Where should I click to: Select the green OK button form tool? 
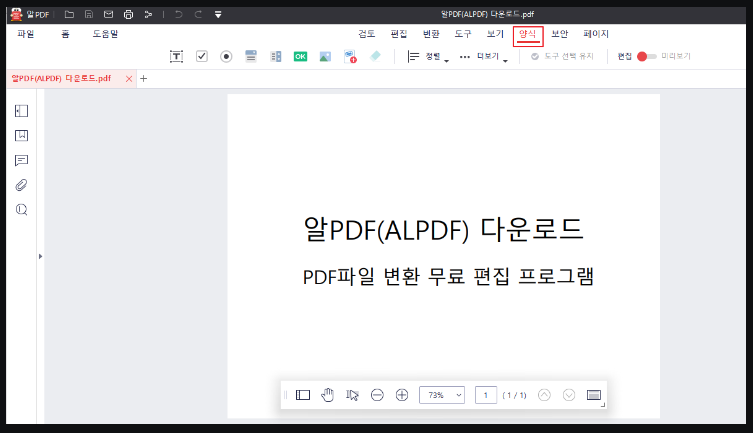[300, 57]
